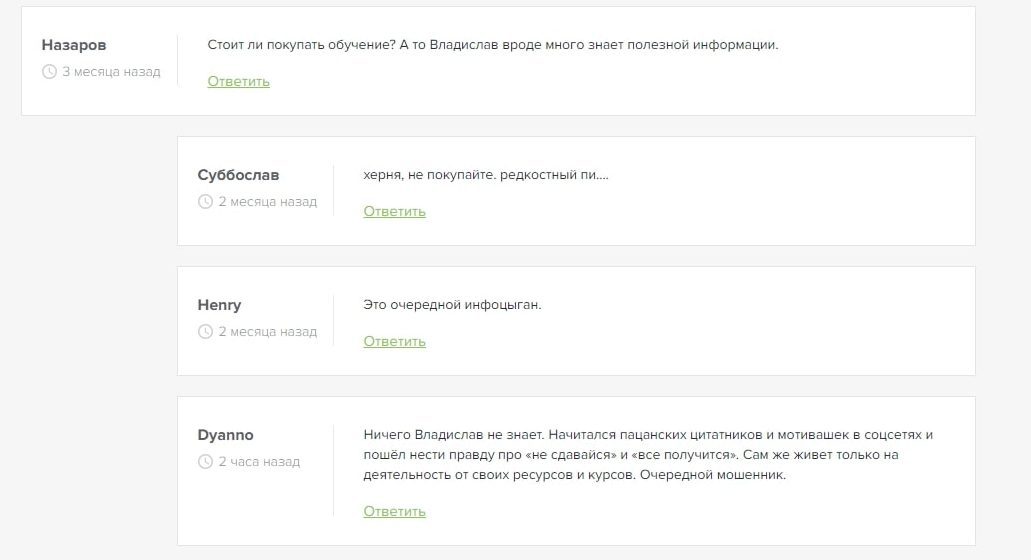Click the '2 часа назад' timestamp
Image resolution: width=1031 pixels, height=560 pixels.
tap(259, 462)
